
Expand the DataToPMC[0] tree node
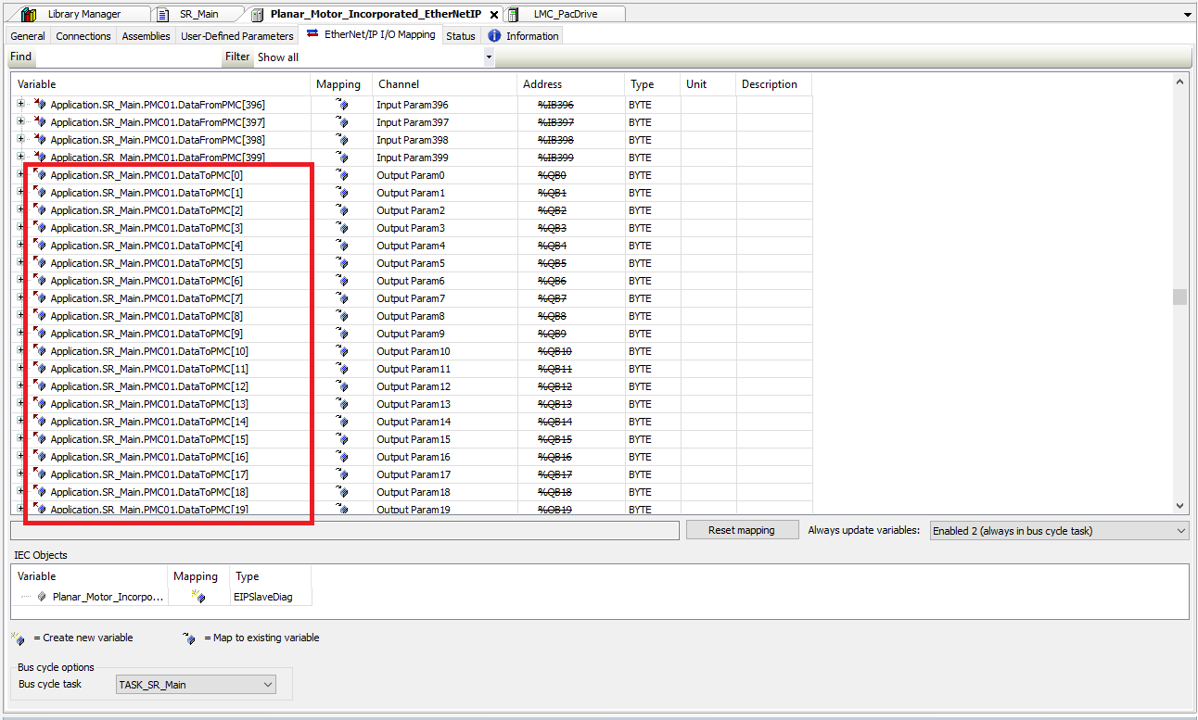pos(22,175)
